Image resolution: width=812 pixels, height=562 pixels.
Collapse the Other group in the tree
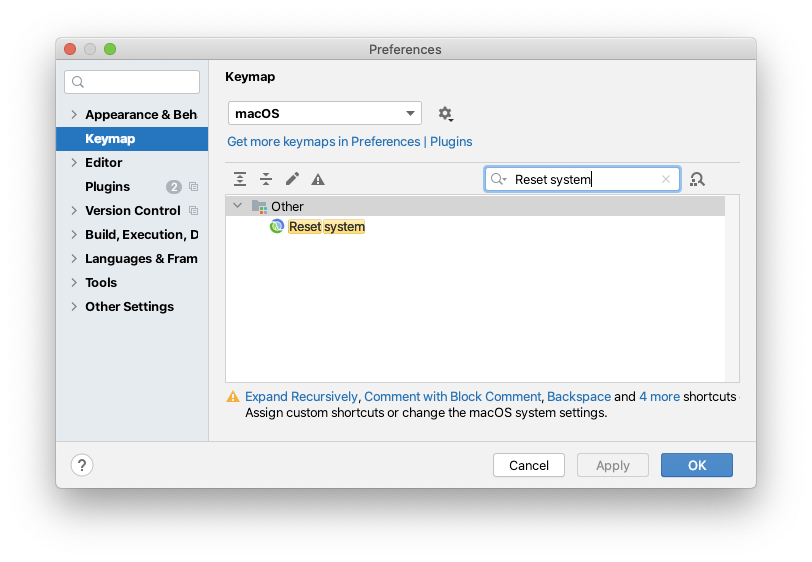(x=238, y=206)
